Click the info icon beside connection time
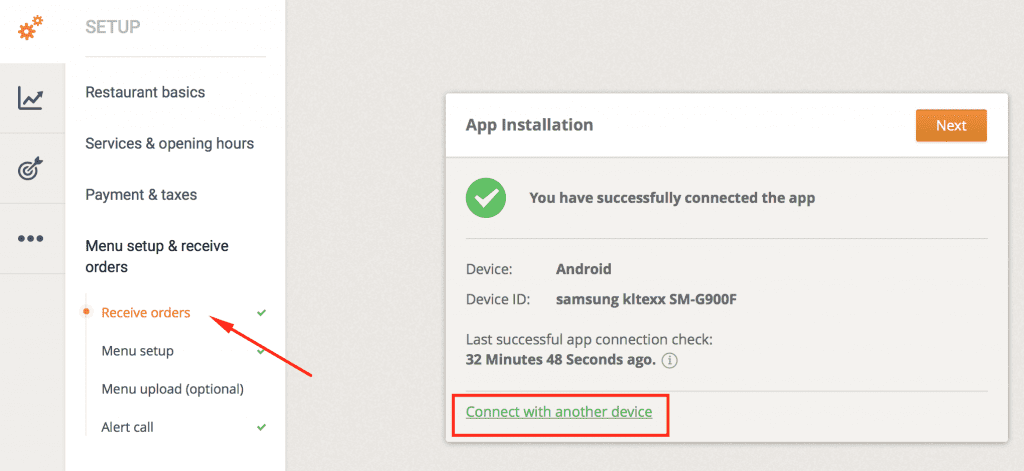The width and height of the screenshot is (1024, 471). [x=670, y=359]
